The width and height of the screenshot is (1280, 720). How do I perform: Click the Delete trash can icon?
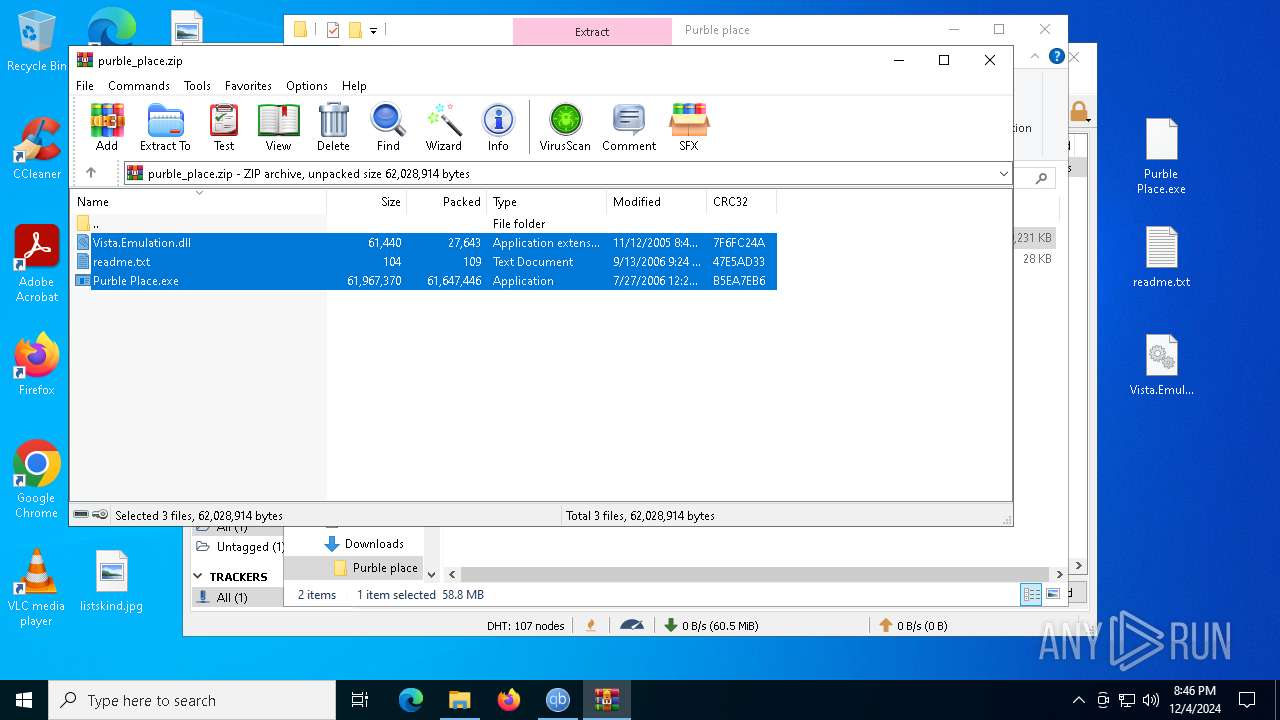(x=333, y=127)
